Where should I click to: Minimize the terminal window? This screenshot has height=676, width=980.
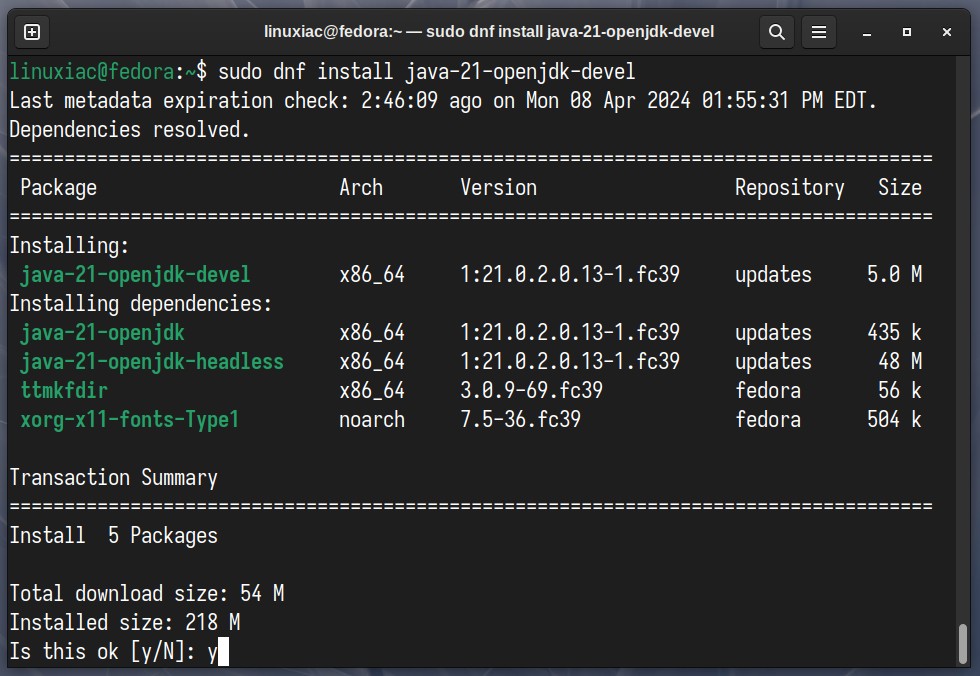(x=867, y=32)
